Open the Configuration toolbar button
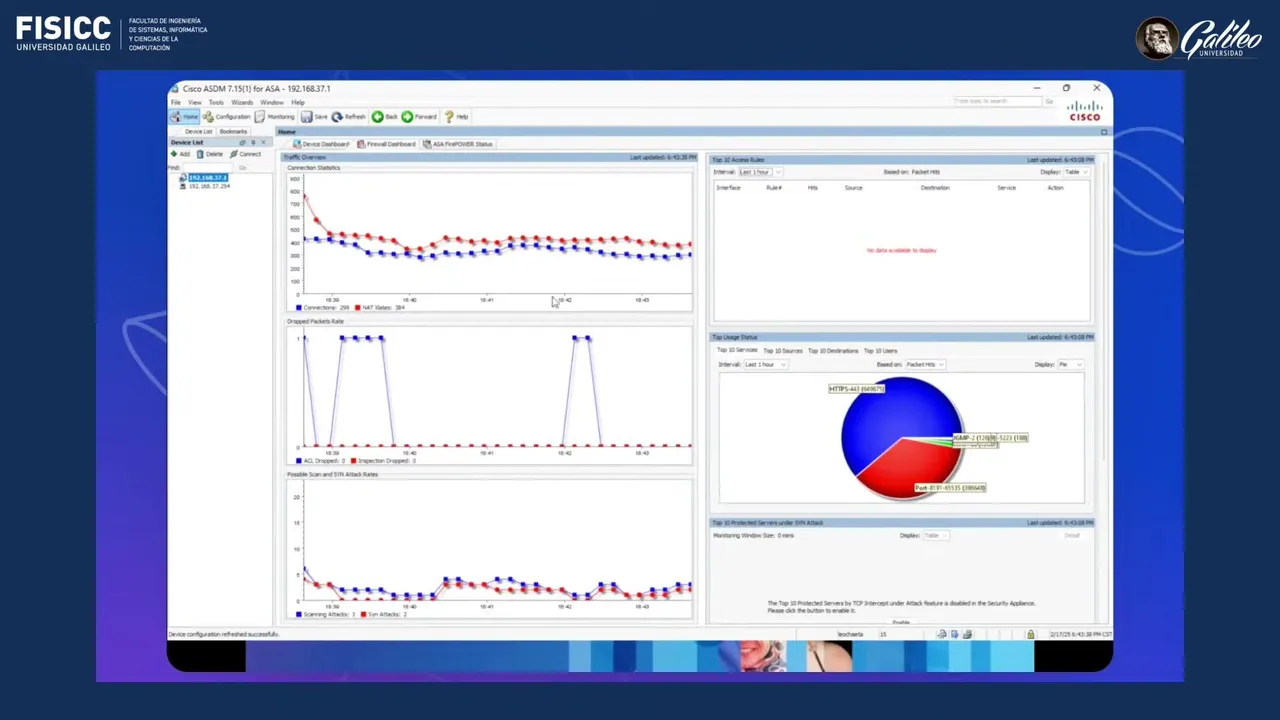Image resolution: width=1280 pixels, height=720 pixels. click(x=227, y=117)
